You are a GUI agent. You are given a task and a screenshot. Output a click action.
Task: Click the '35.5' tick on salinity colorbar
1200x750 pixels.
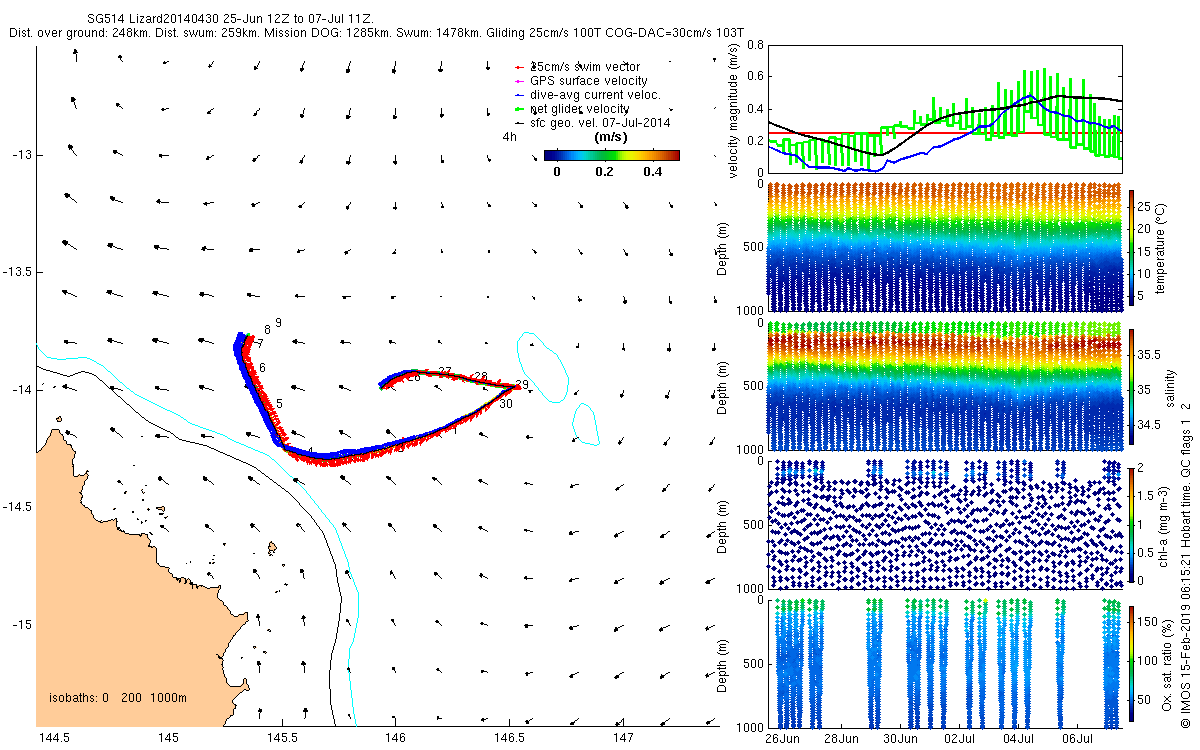(x=1150, y=354)
